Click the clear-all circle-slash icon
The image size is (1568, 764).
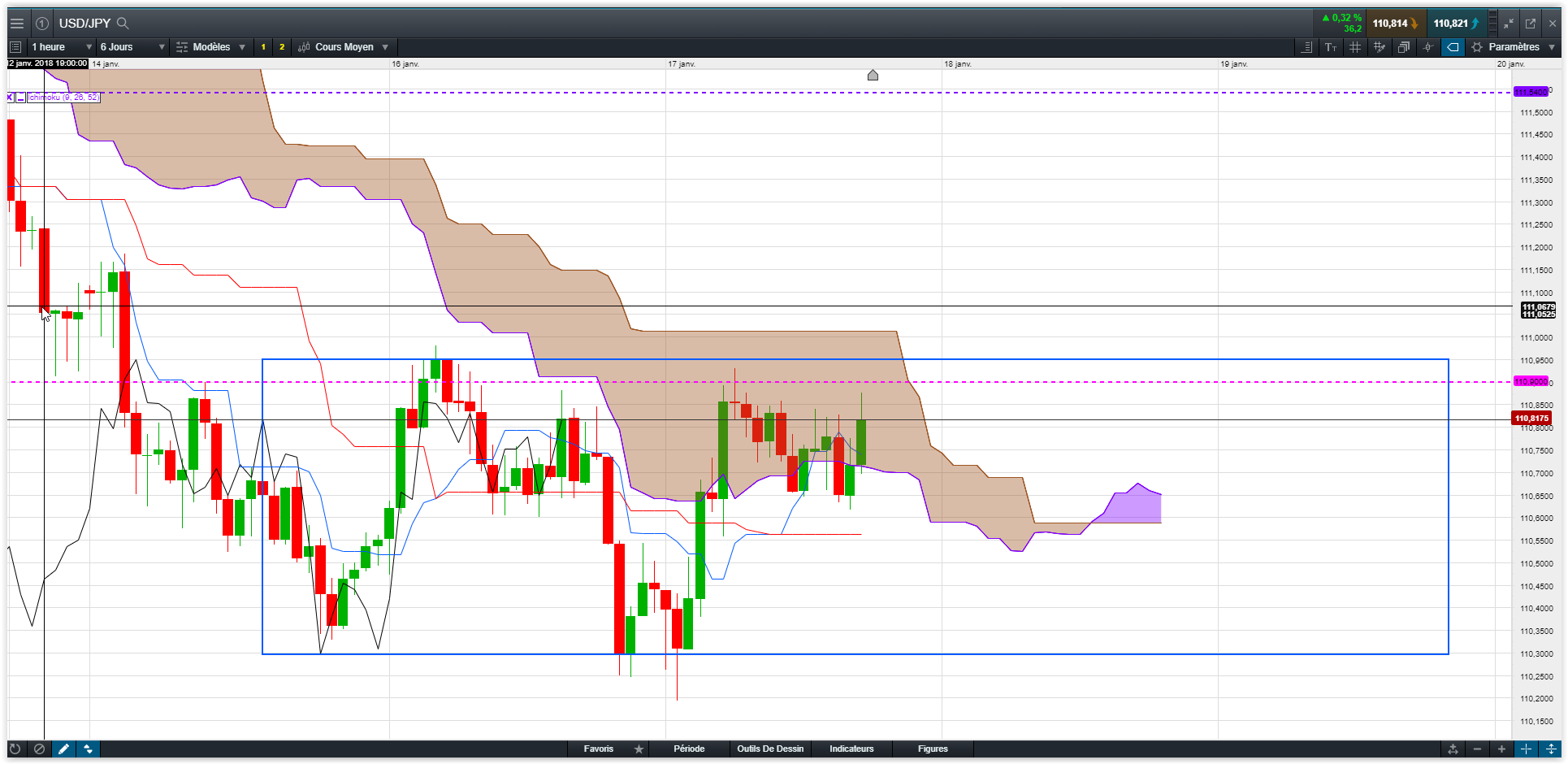click(39, 749)
